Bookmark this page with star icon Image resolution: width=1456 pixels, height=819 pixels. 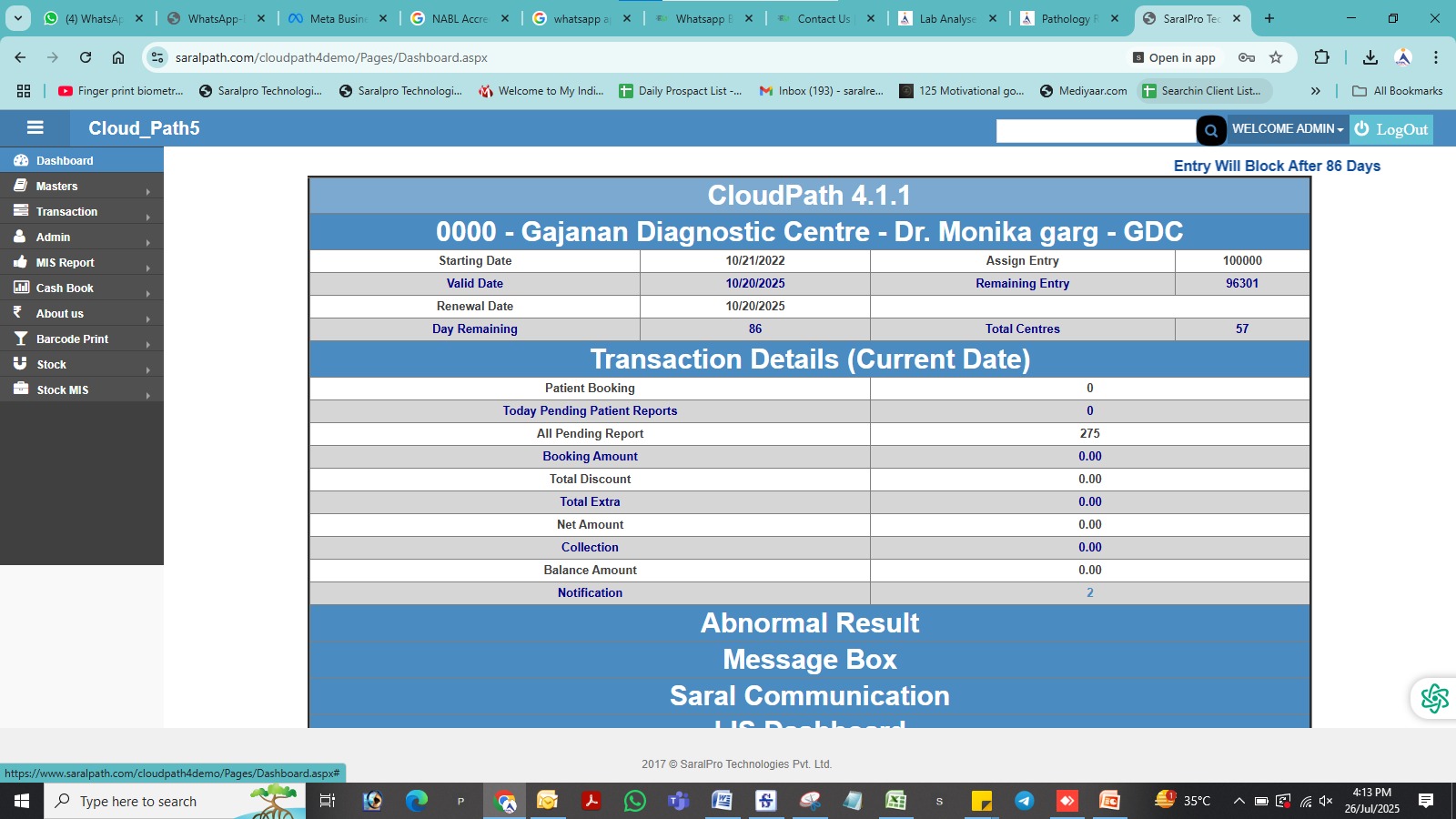pyautogui.click(x=1276, y=57)
